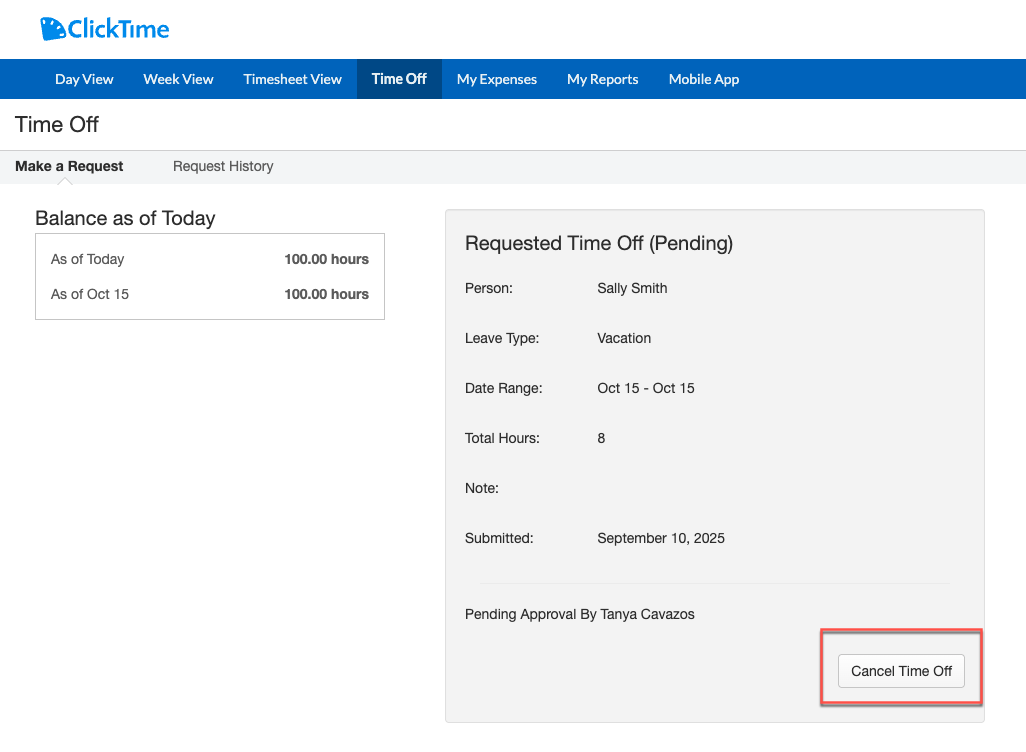Click the 'Total Hours:' label

503,439
